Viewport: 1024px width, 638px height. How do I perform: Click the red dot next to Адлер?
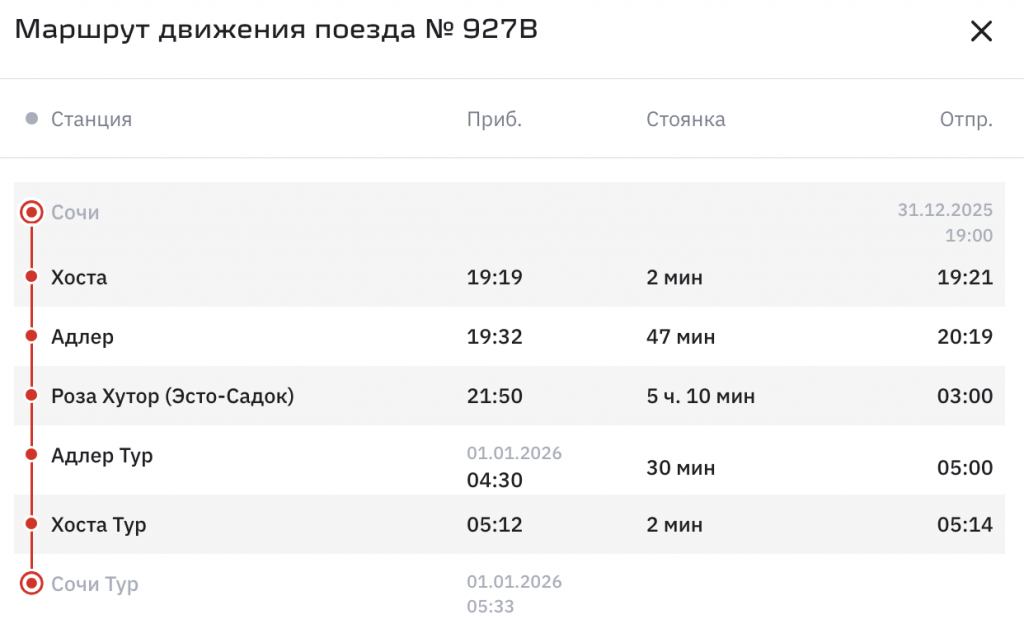point(31,336)
